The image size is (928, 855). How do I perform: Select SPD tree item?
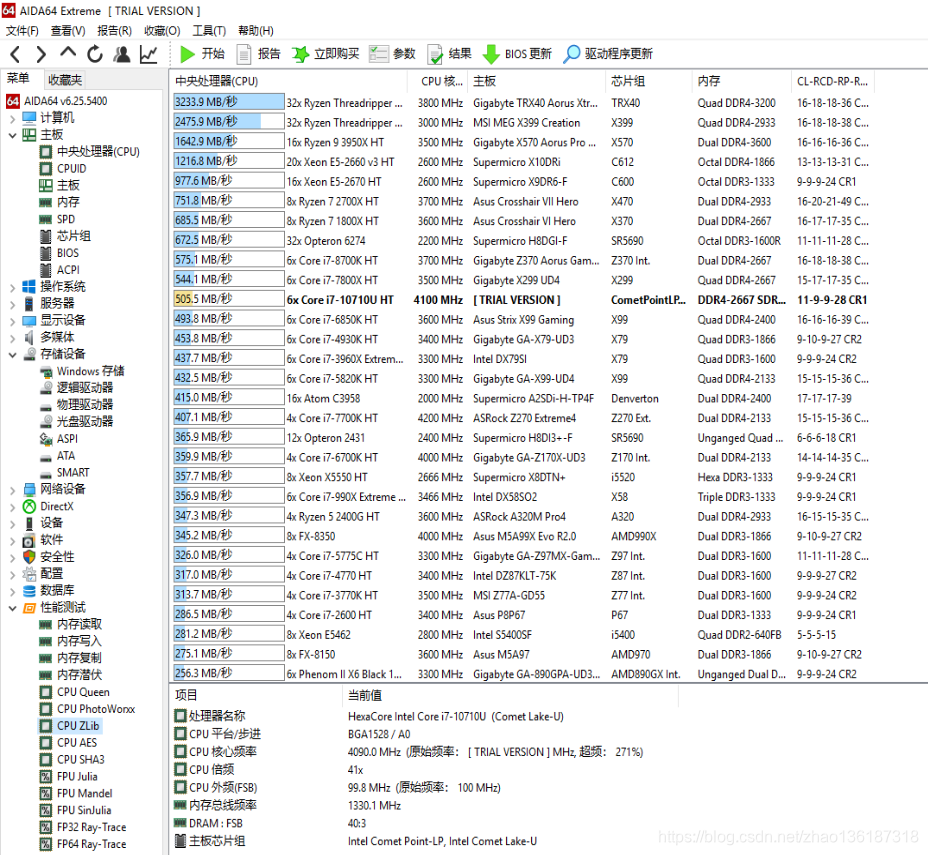pos(57,220)
